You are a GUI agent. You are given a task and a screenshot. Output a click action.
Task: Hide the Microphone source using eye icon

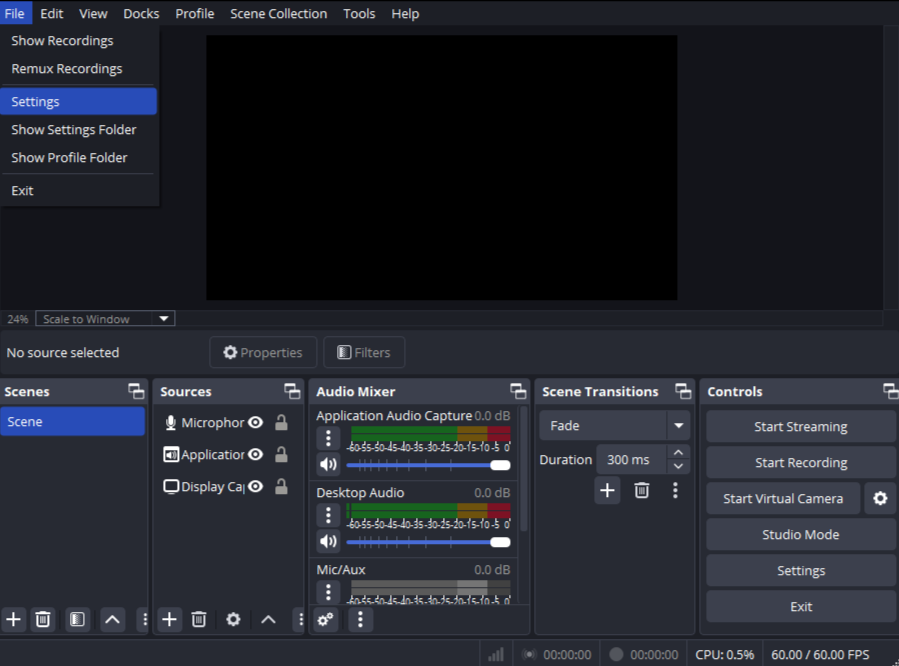[256, 423]
